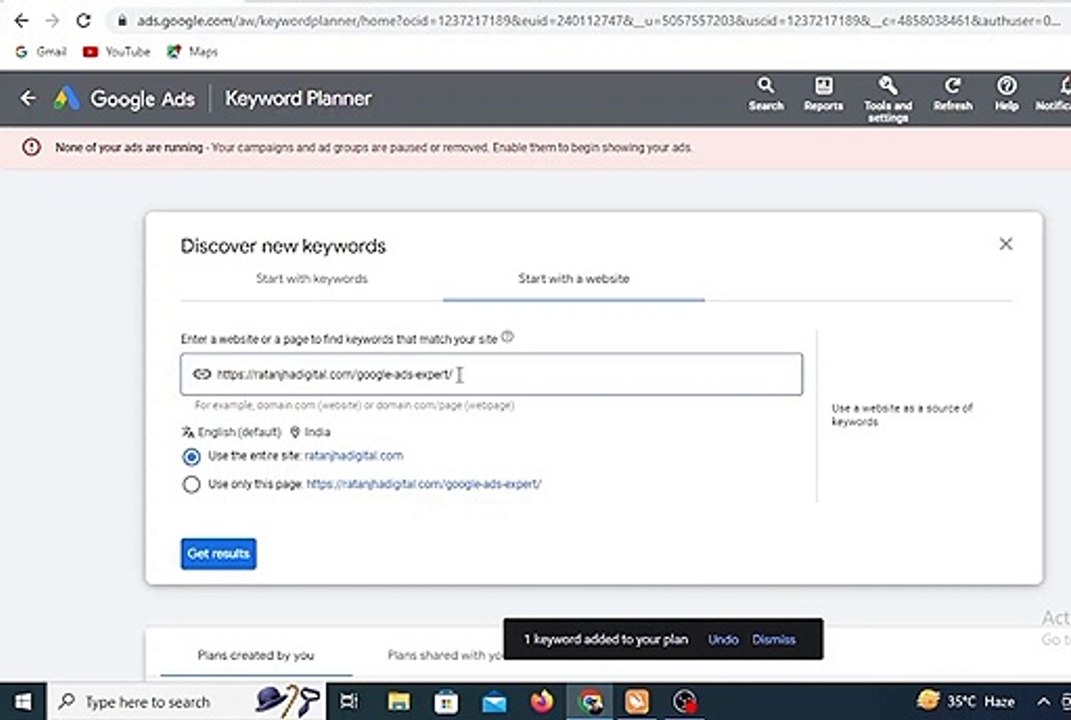The width and height of the screenshot is (1071, 720).
Task: Select Use the entire site option
Action: [x=191, y=456]
